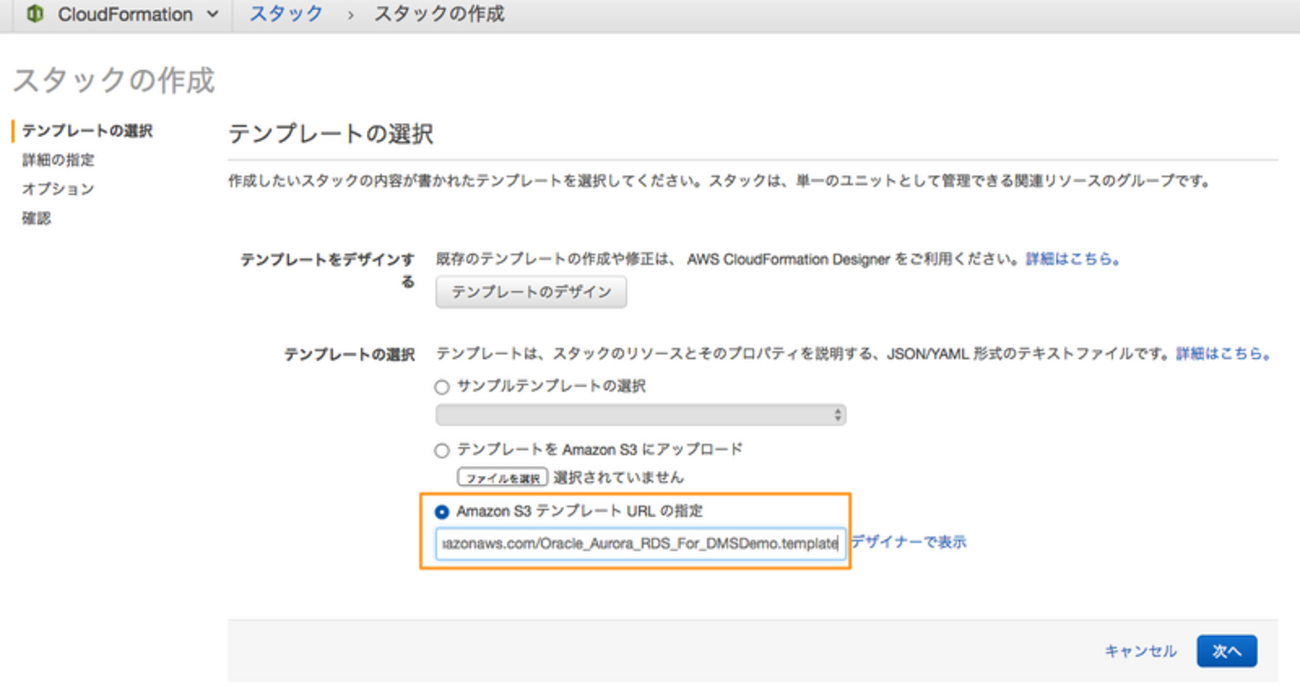Click the デザイナーで表示 link
Screen dimensions: 1300x686
(x=908, y=543)
